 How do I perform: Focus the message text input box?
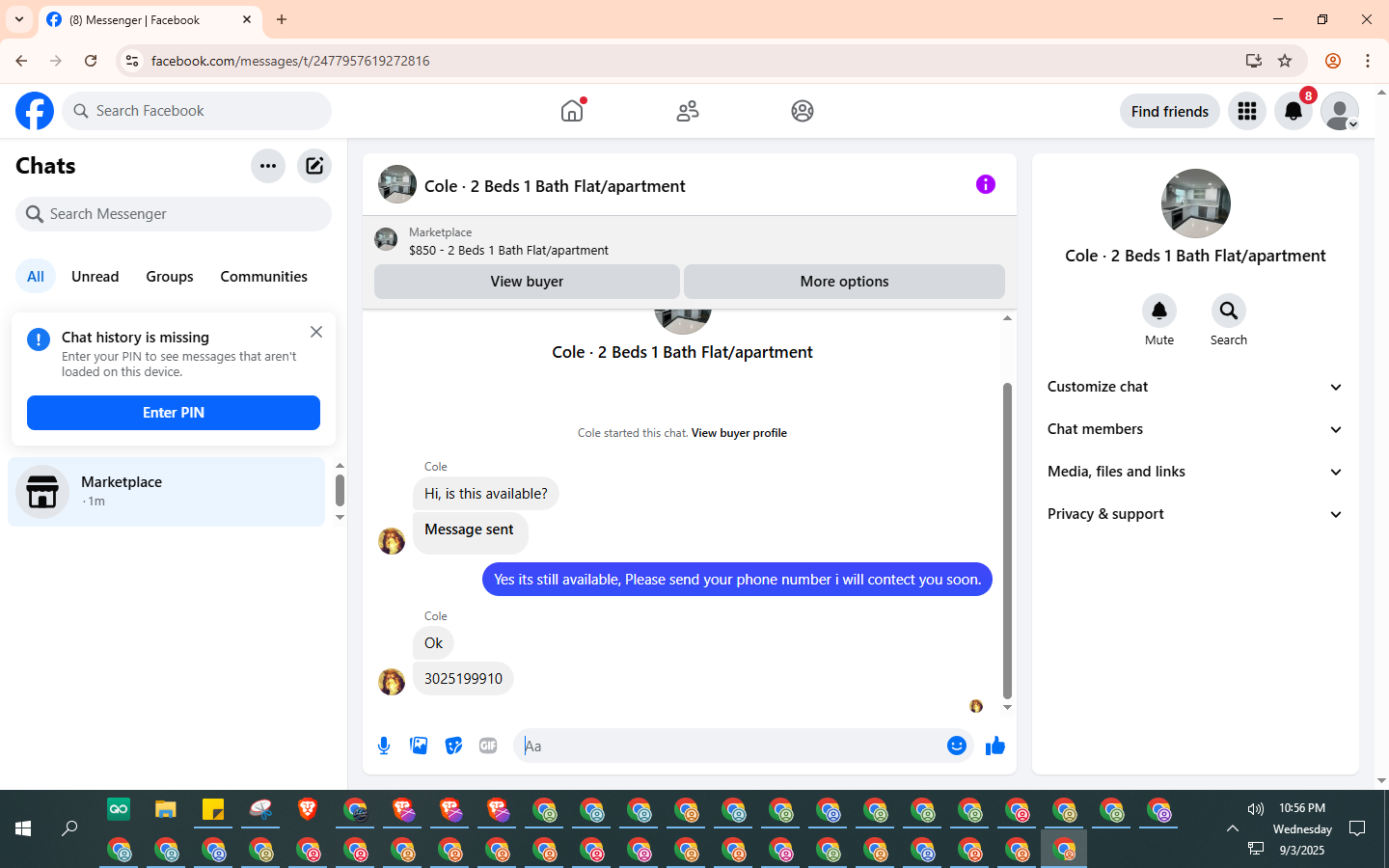[x=734, y=746]
